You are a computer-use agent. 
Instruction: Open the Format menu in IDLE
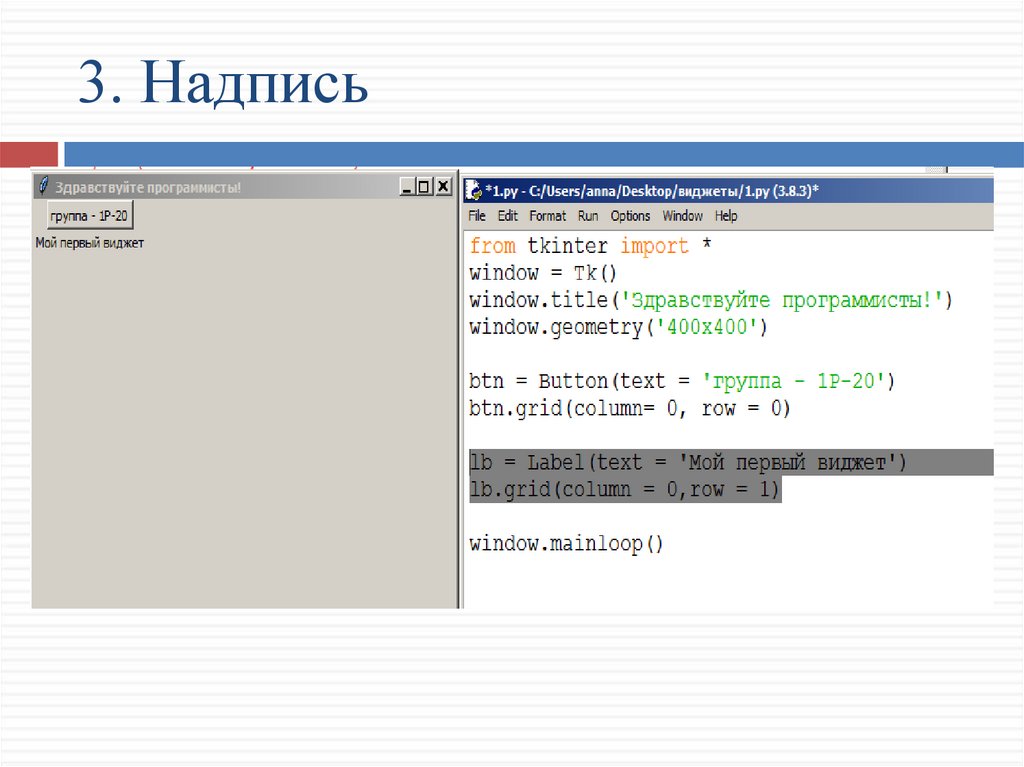tap(547, 216)
